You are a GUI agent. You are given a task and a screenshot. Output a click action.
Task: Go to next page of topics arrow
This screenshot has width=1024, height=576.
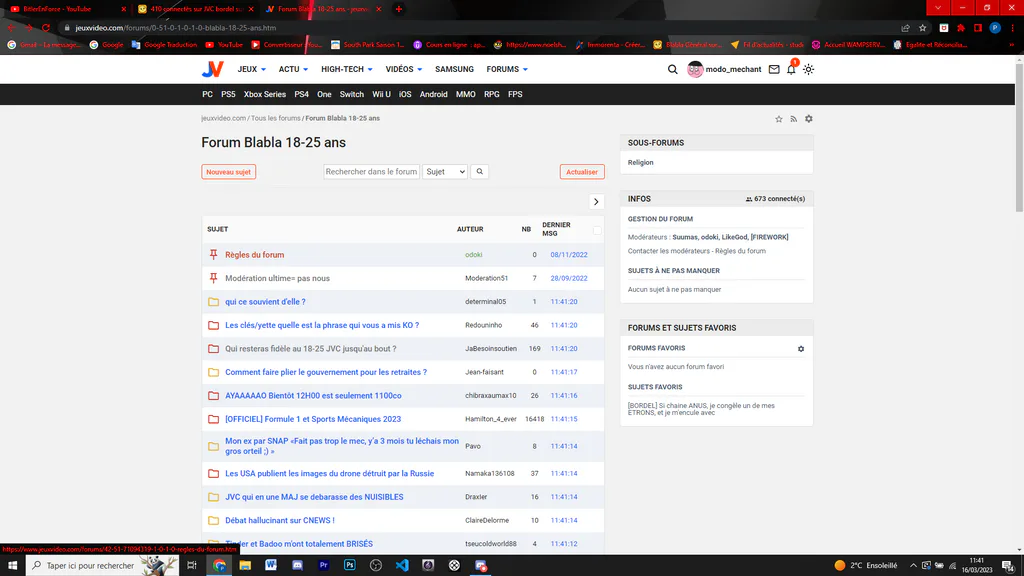tap(596, 202)
